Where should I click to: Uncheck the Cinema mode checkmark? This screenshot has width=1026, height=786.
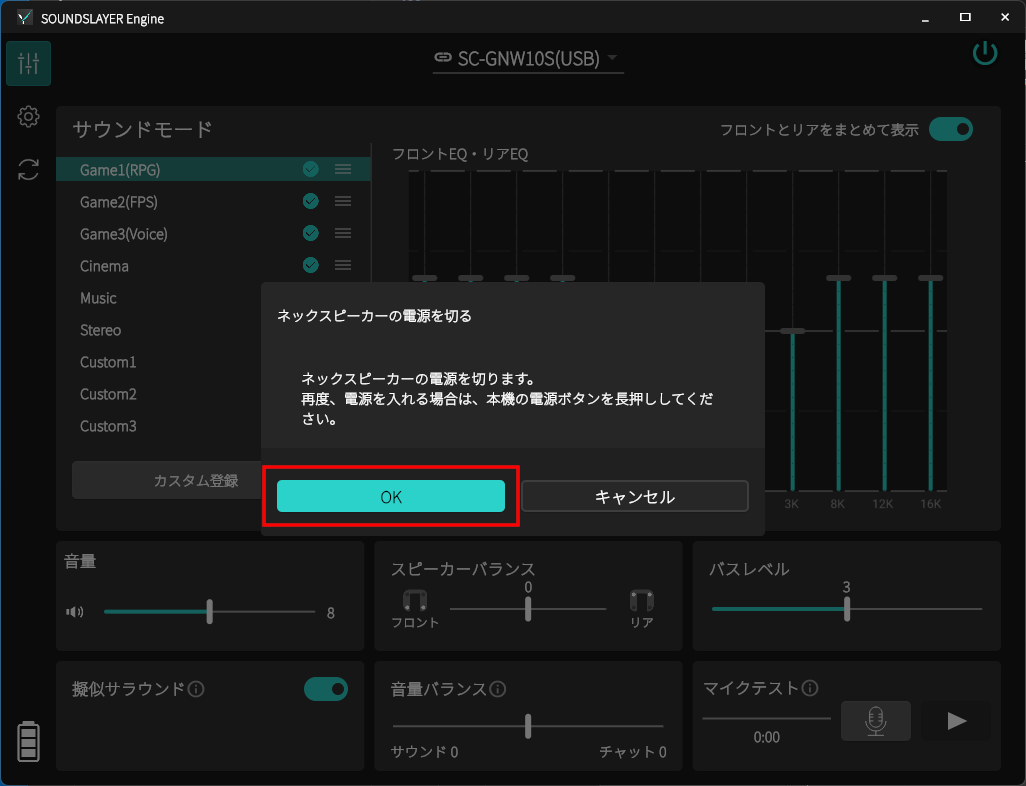pyautogui.click(x=310, y=266)
